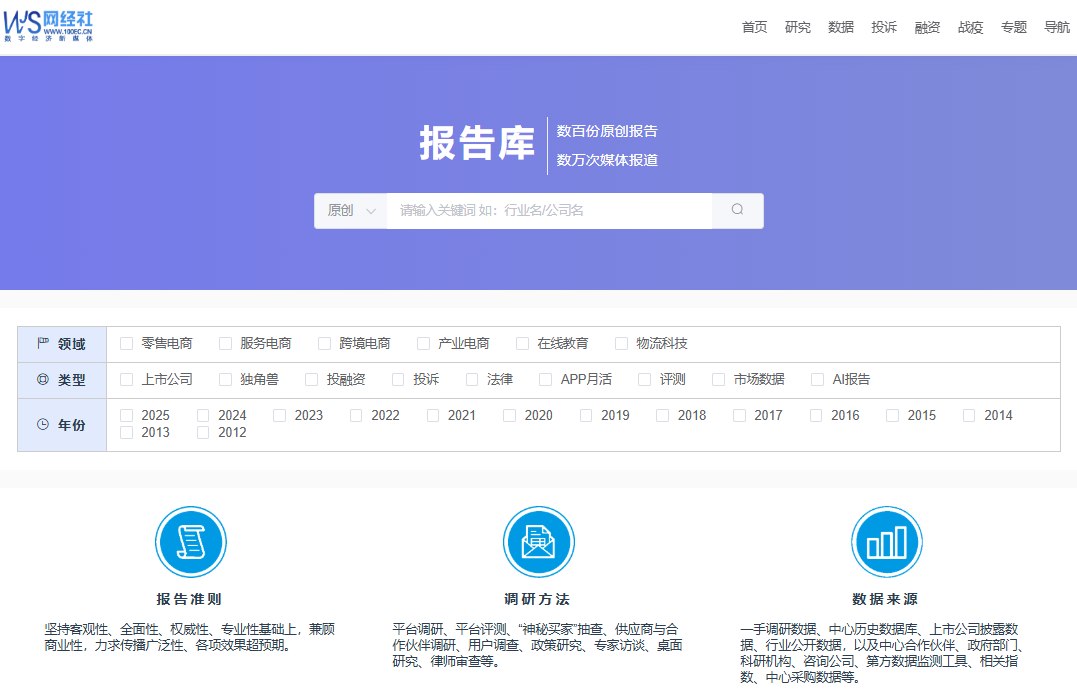Click the 网经社 logo
This screenshot has height=698, width=1077.
coord(48,26)
